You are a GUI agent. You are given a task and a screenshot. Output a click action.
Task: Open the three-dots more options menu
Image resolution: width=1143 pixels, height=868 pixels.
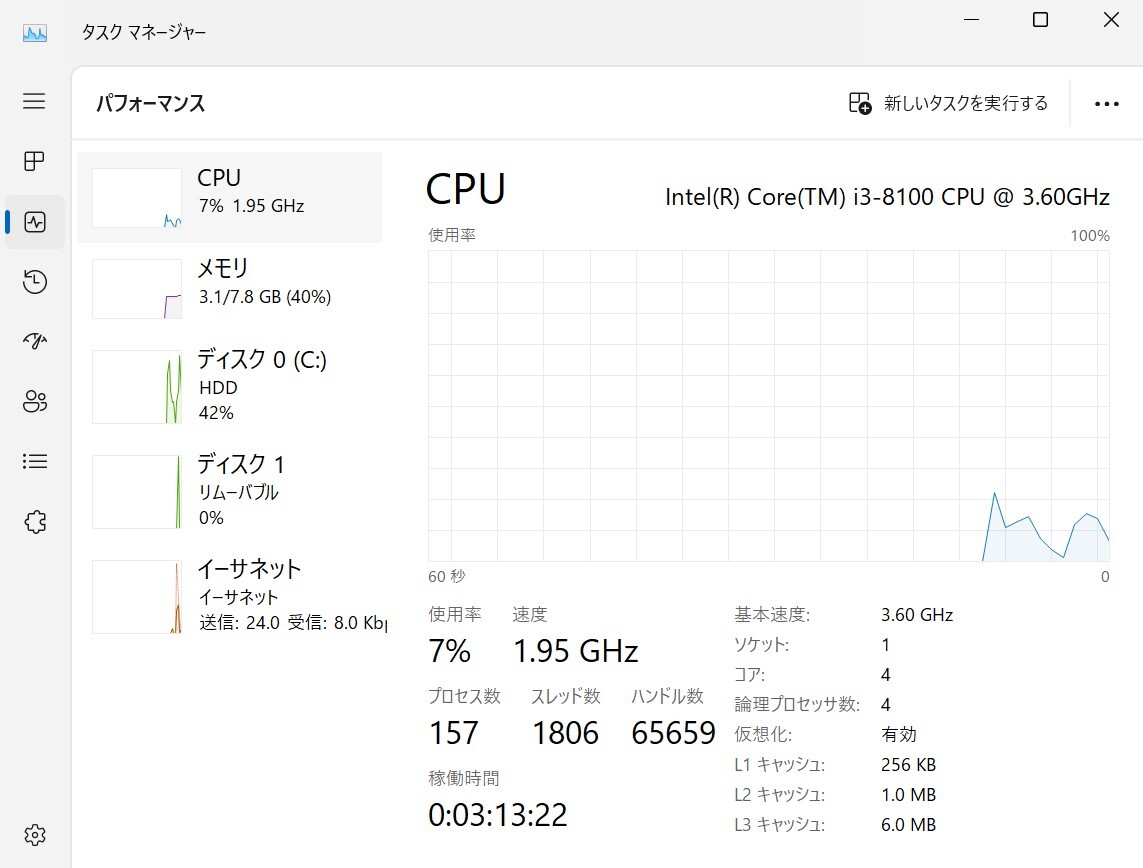pyautogui.click(x=1106, y=104)
